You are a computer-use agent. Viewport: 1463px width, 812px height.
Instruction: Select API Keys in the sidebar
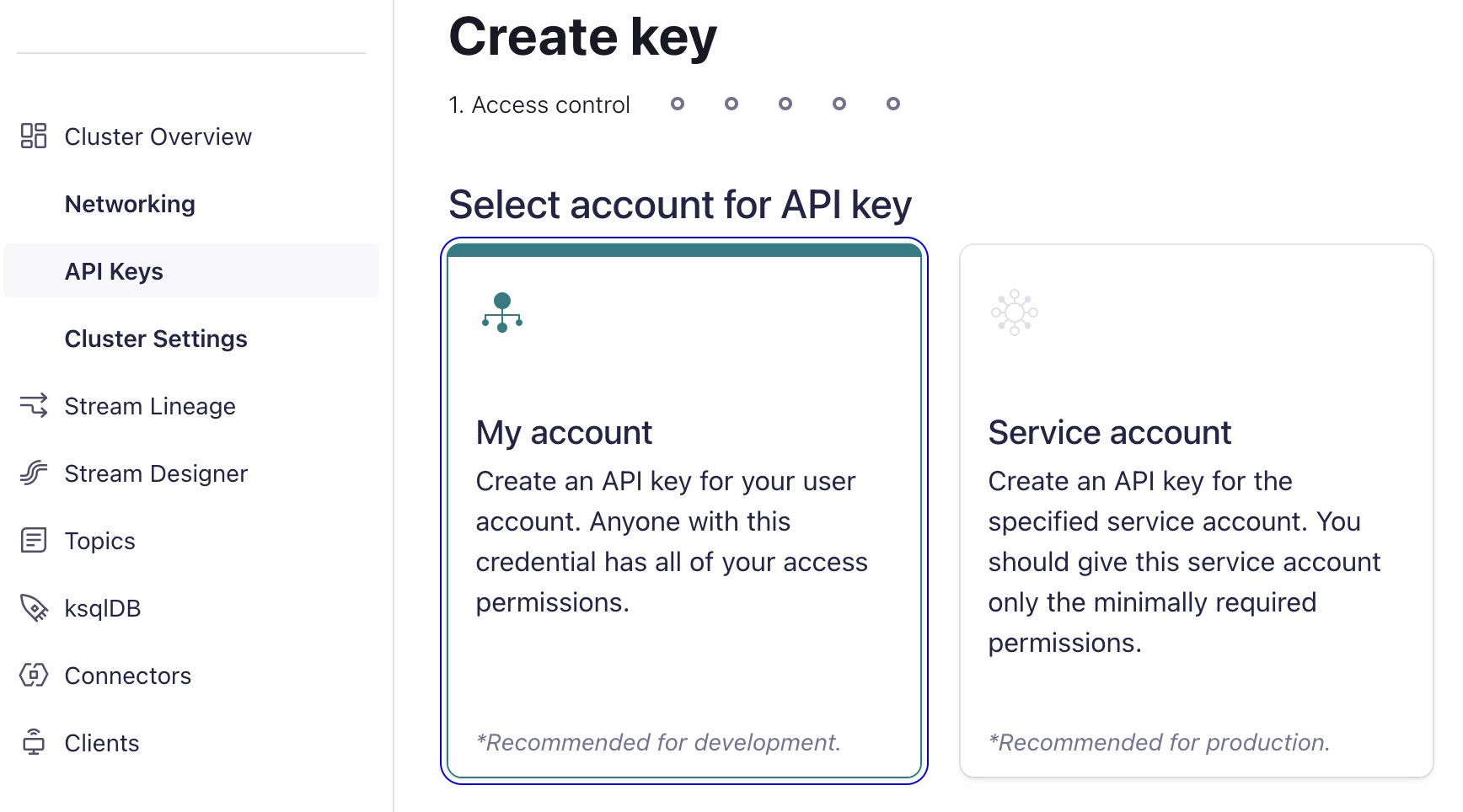[114, 271]
